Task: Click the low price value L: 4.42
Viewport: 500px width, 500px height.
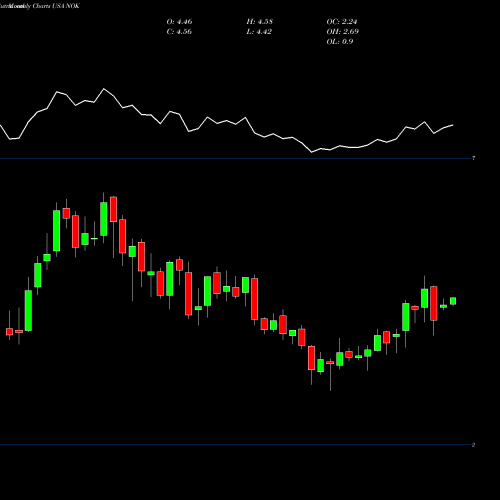Action: click(x=259, y=32)
